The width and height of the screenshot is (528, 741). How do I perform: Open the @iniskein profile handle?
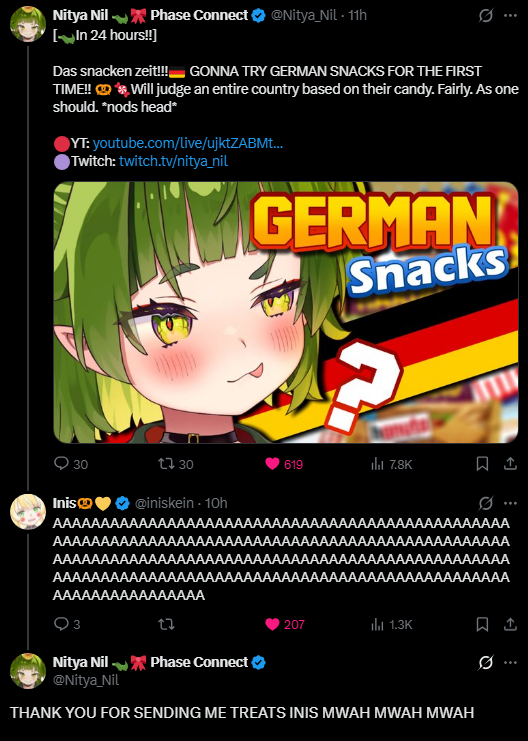point(164,503)
